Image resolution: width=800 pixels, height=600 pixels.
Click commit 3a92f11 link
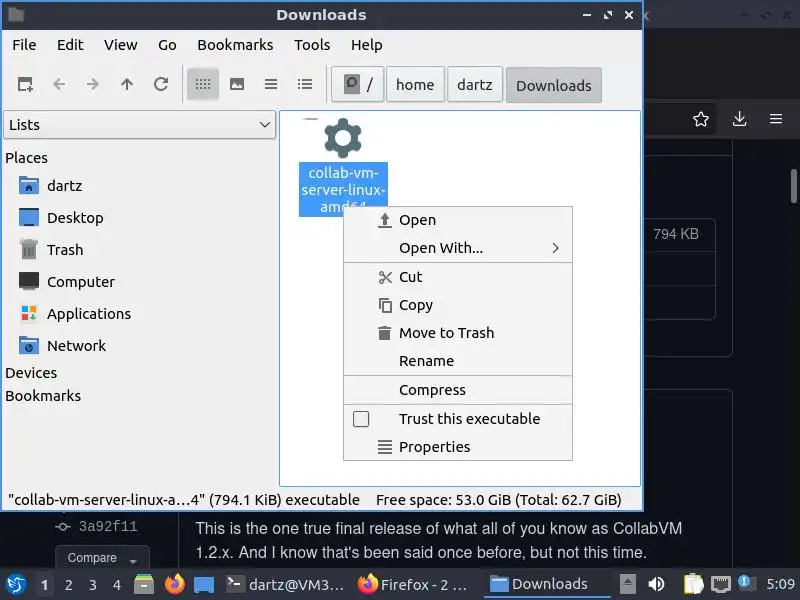[108, 526]
